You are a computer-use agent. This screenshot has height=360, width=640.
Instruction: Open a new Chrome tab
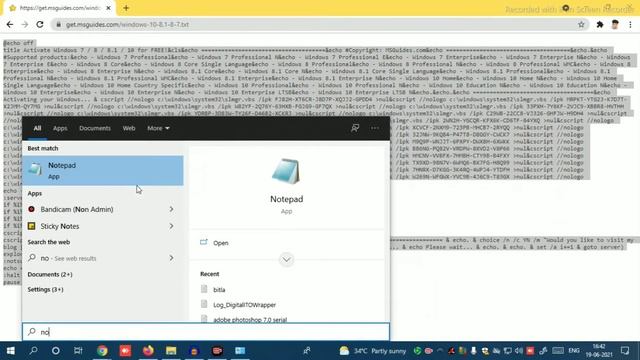(x=126, y=8)
